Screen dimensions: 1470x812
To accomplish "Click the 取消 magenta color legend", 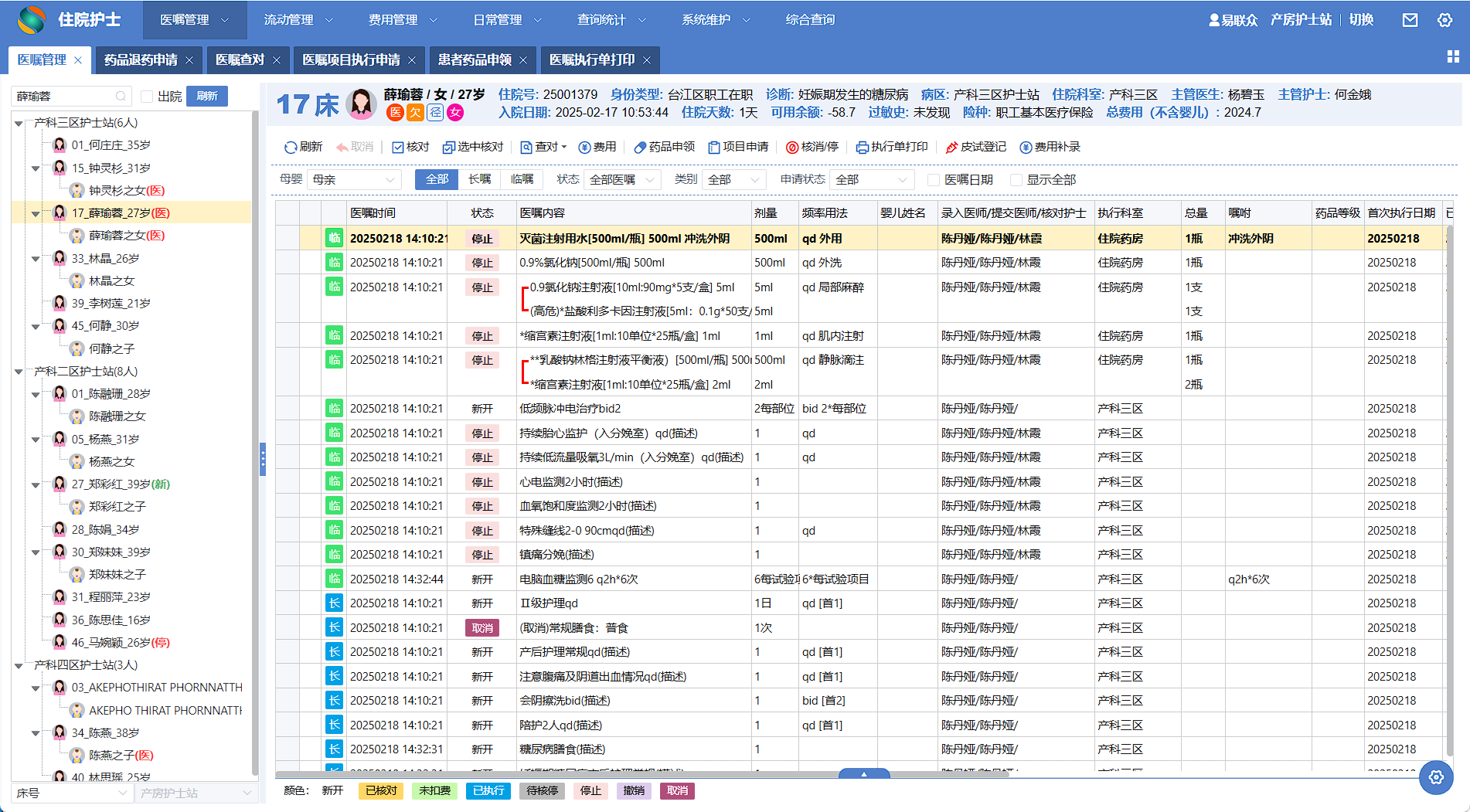I will pos(677,791).
